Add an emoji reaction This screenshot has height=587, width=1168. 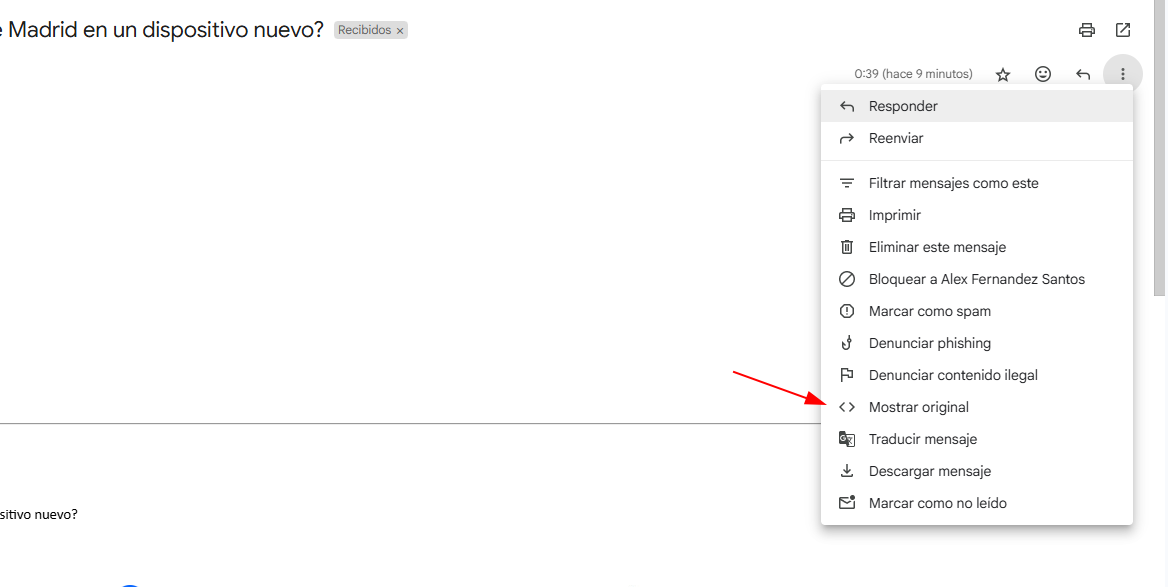click(1043, 74)
